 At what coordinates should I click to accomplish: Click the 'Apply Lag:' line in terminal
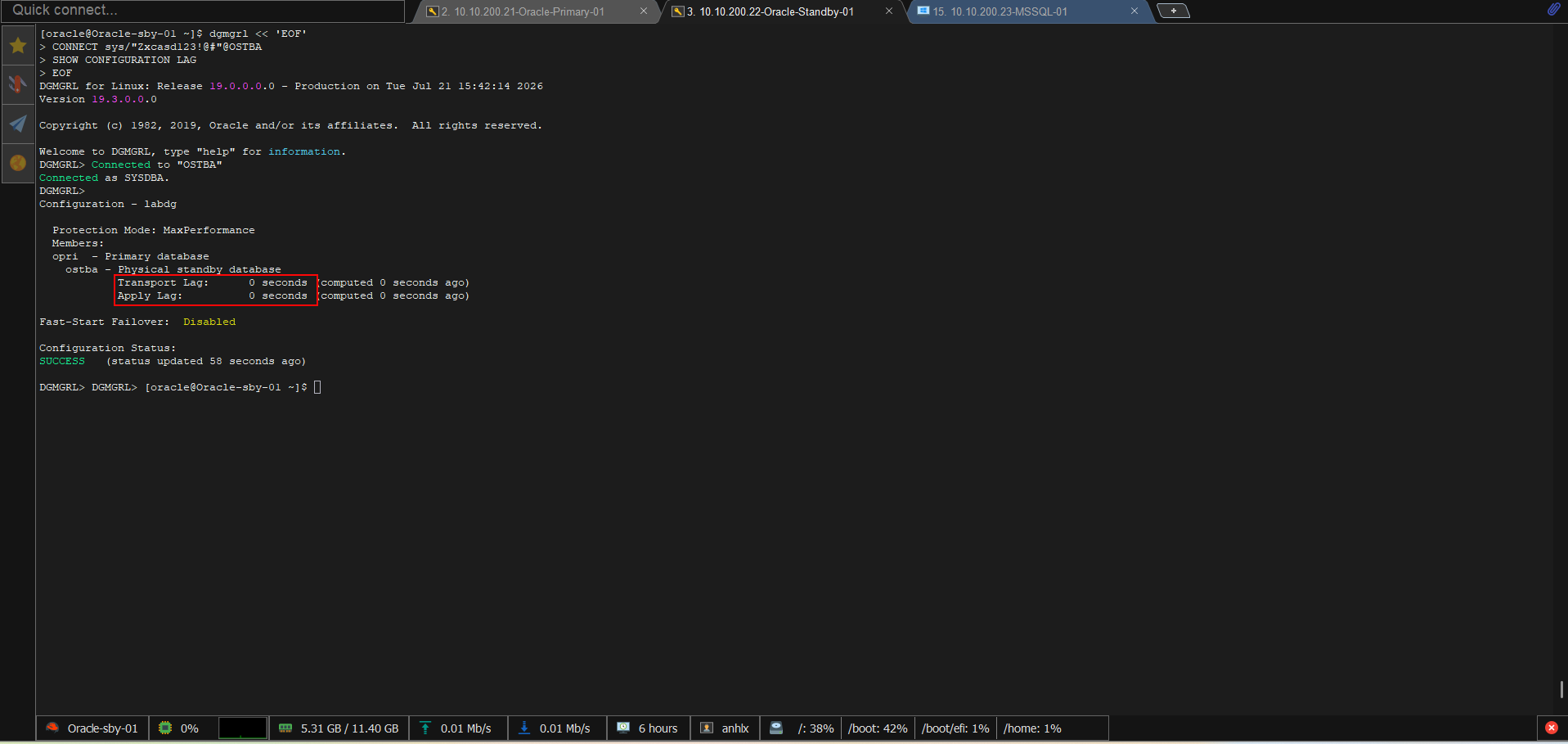coord(294,295)
